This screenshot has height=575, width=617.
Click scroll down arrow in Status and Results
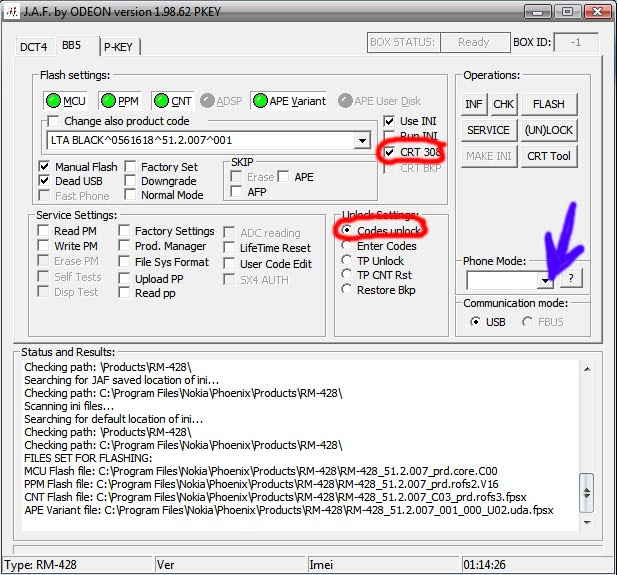[587, 522]
